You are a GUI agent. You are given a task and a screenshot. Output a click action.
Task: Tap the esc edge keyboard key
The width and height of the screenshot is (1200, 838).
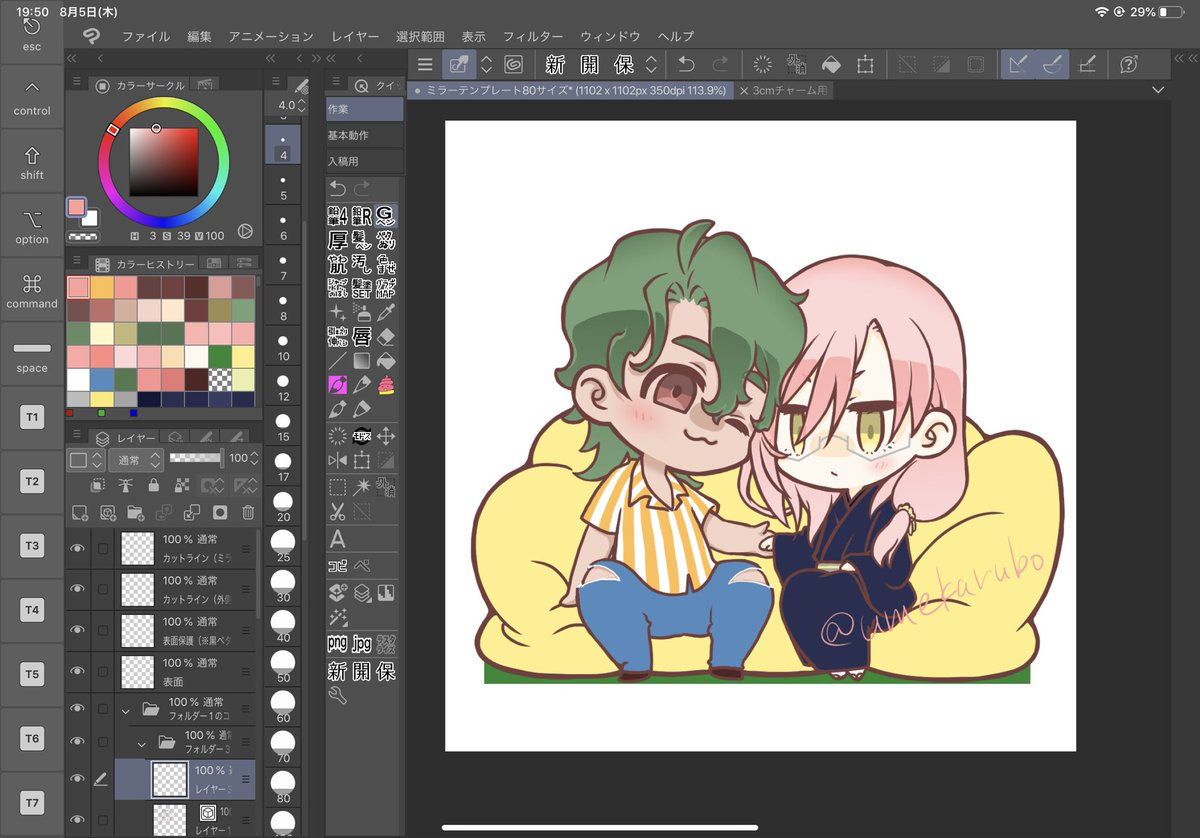pyautogui.click(x=32, y=34)
